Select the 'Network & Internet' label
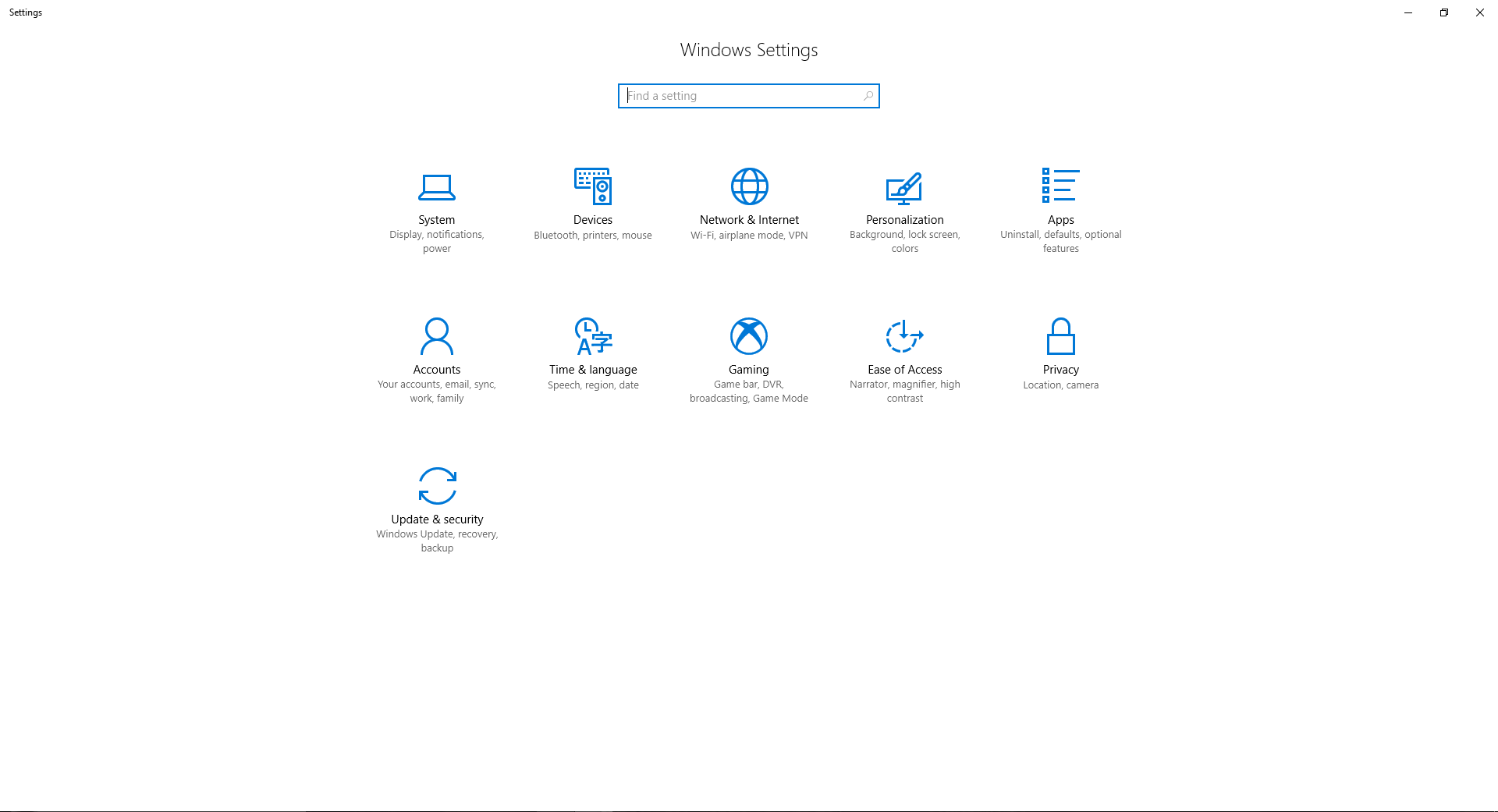This screenshot has width=1498, height=812. point(749,220)
